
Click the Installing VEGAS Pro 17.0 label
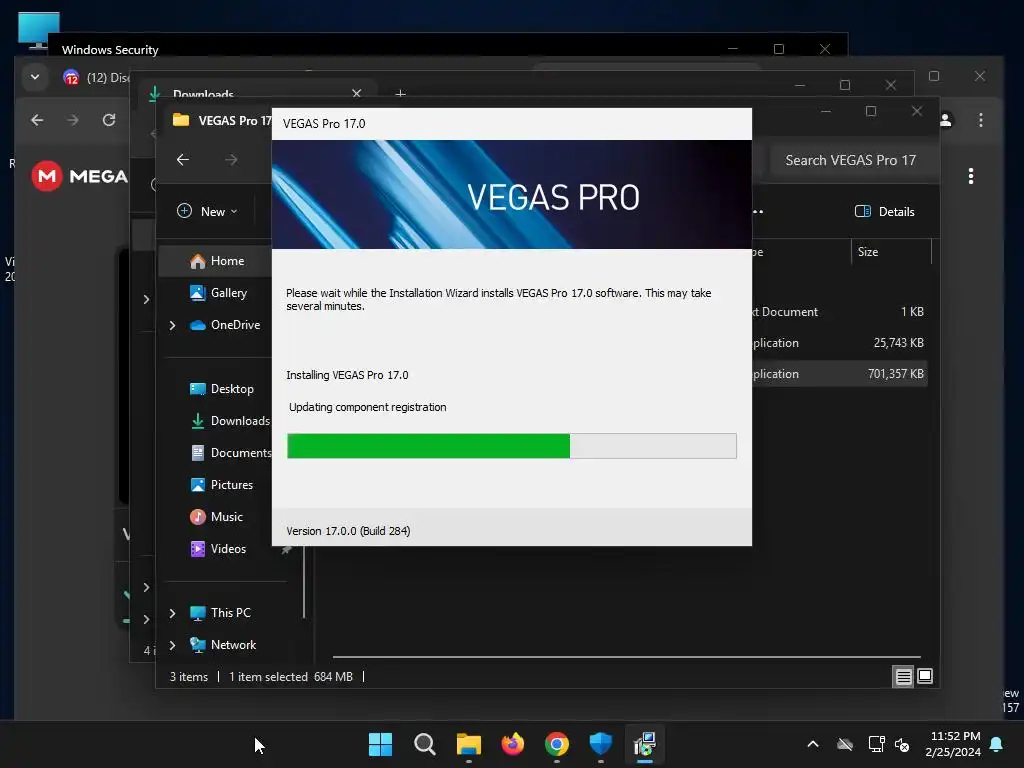[x=347, y=375]
